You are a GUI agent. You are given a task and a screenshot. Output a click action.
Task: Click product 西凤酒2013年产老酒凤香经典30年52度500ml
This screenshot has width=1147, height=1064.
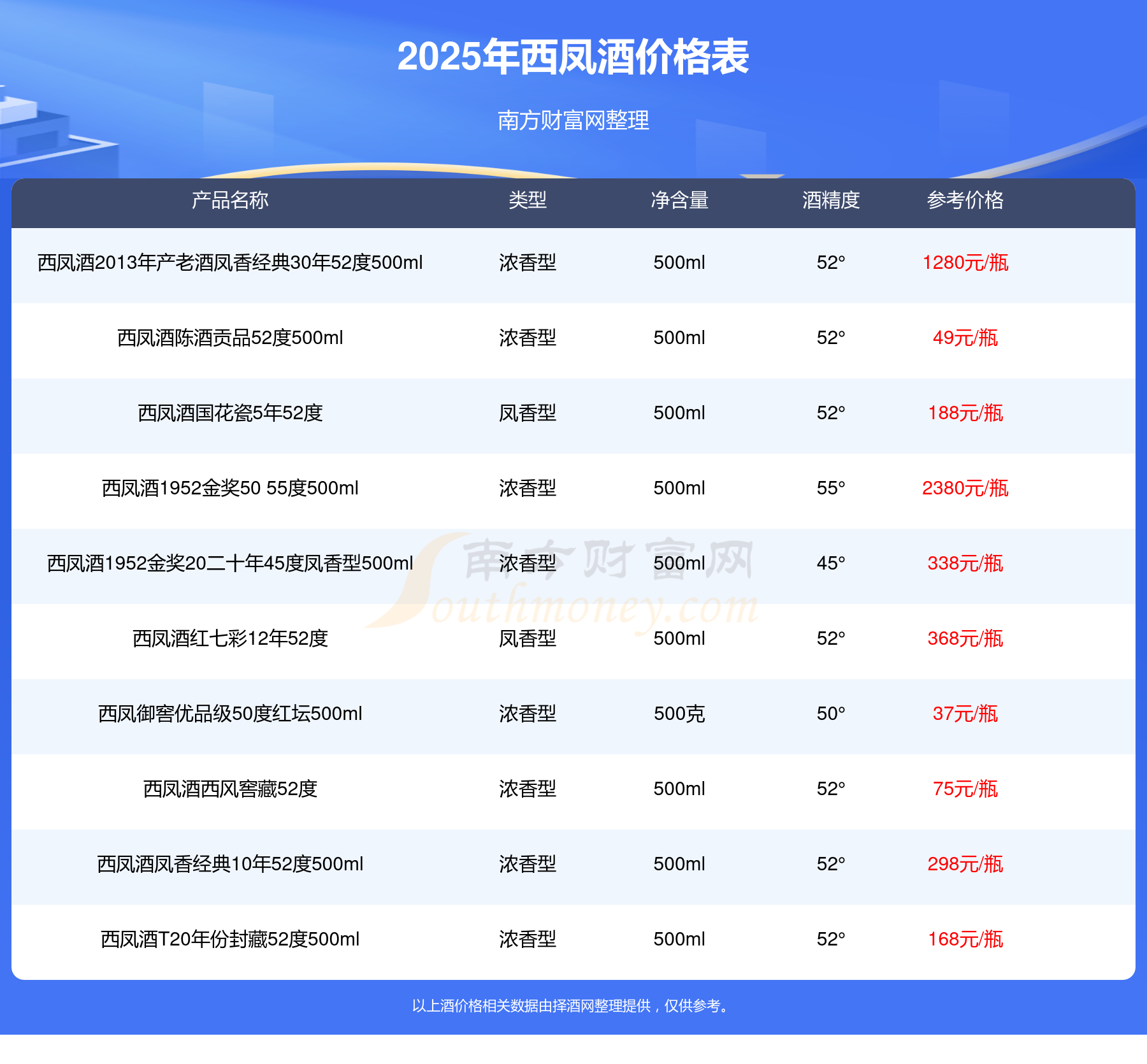click(230, 262)
